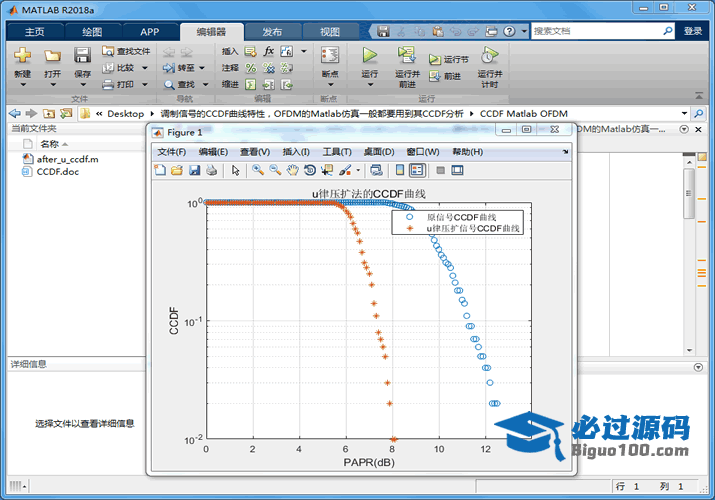Open the 比较 dropdown arrow
This screenshot has height=500, width=715.
click(145, 68)
